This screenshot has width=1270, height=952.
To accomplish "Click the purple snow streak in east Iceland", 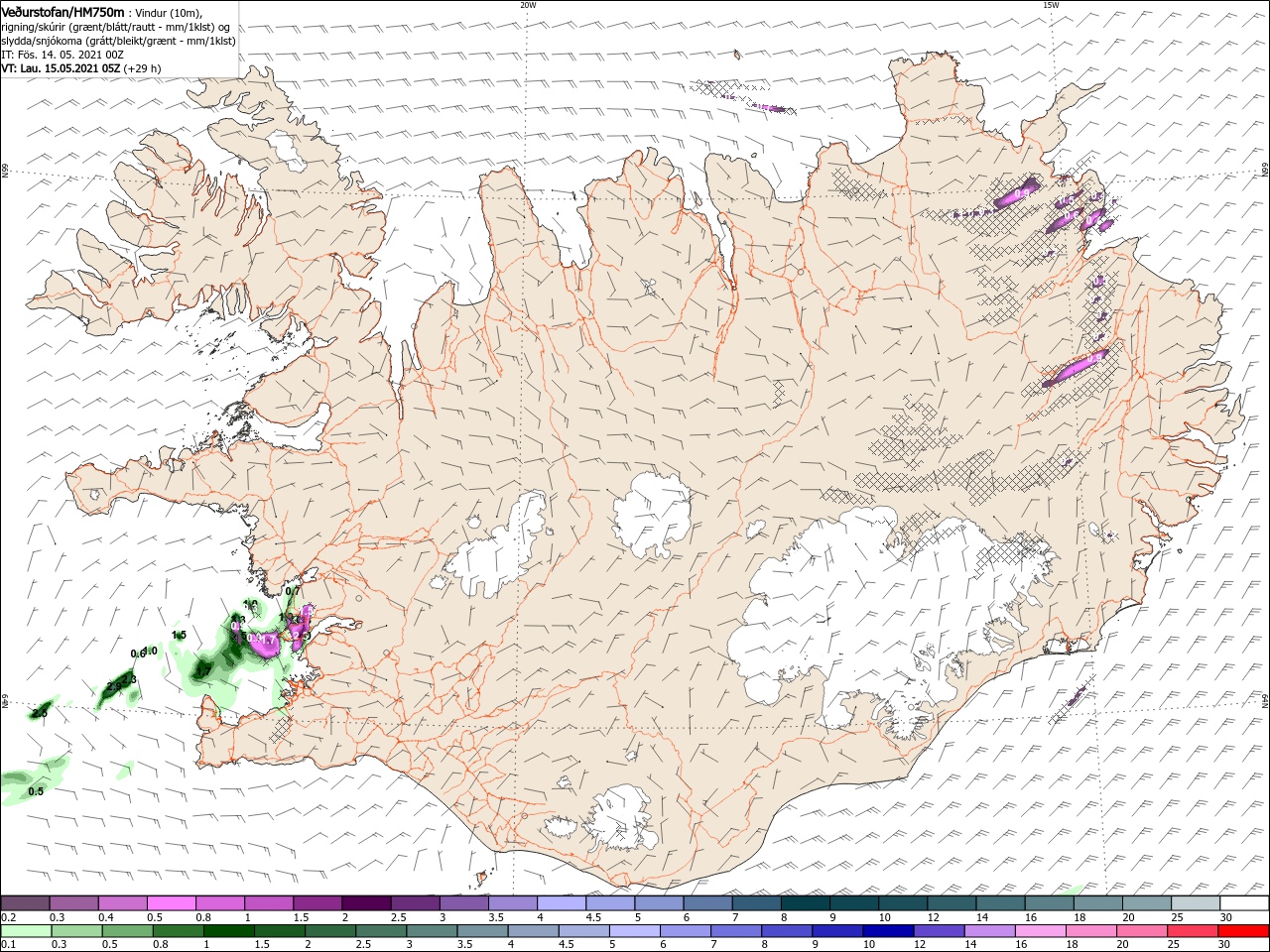I will [1075, 368].
